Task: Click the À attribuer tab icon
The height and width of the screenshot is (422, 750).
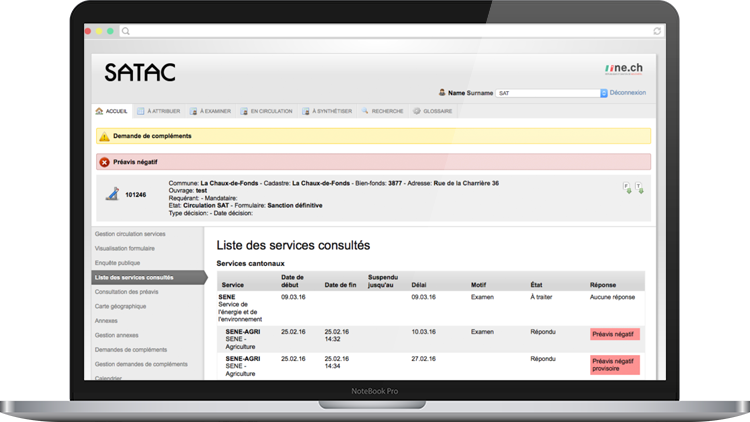Action: point(141,111)
